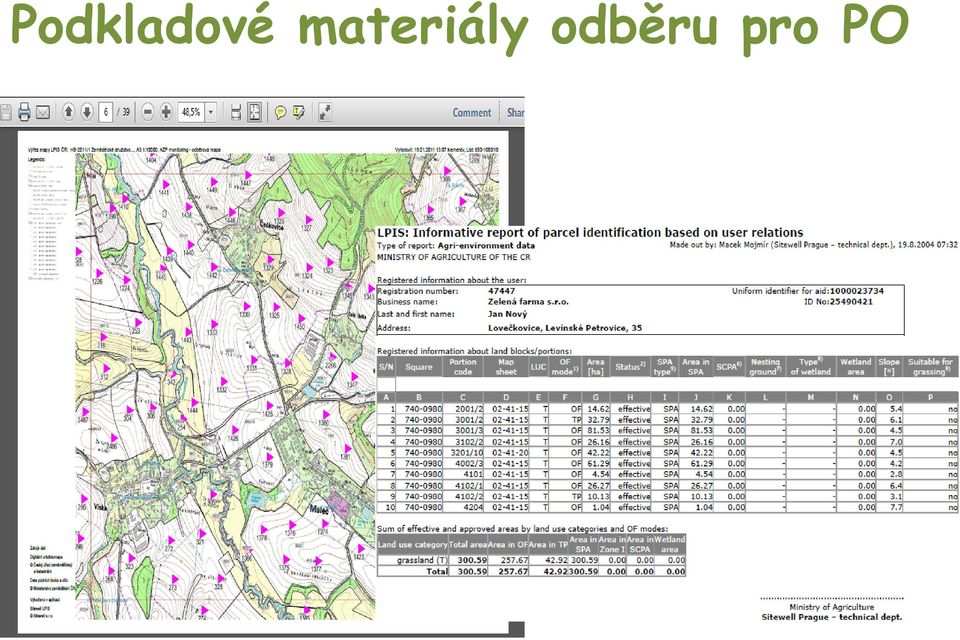
Task: Click the 'Sitewell Prague – technical dept.' footer signature
Action: click(831, 617)
